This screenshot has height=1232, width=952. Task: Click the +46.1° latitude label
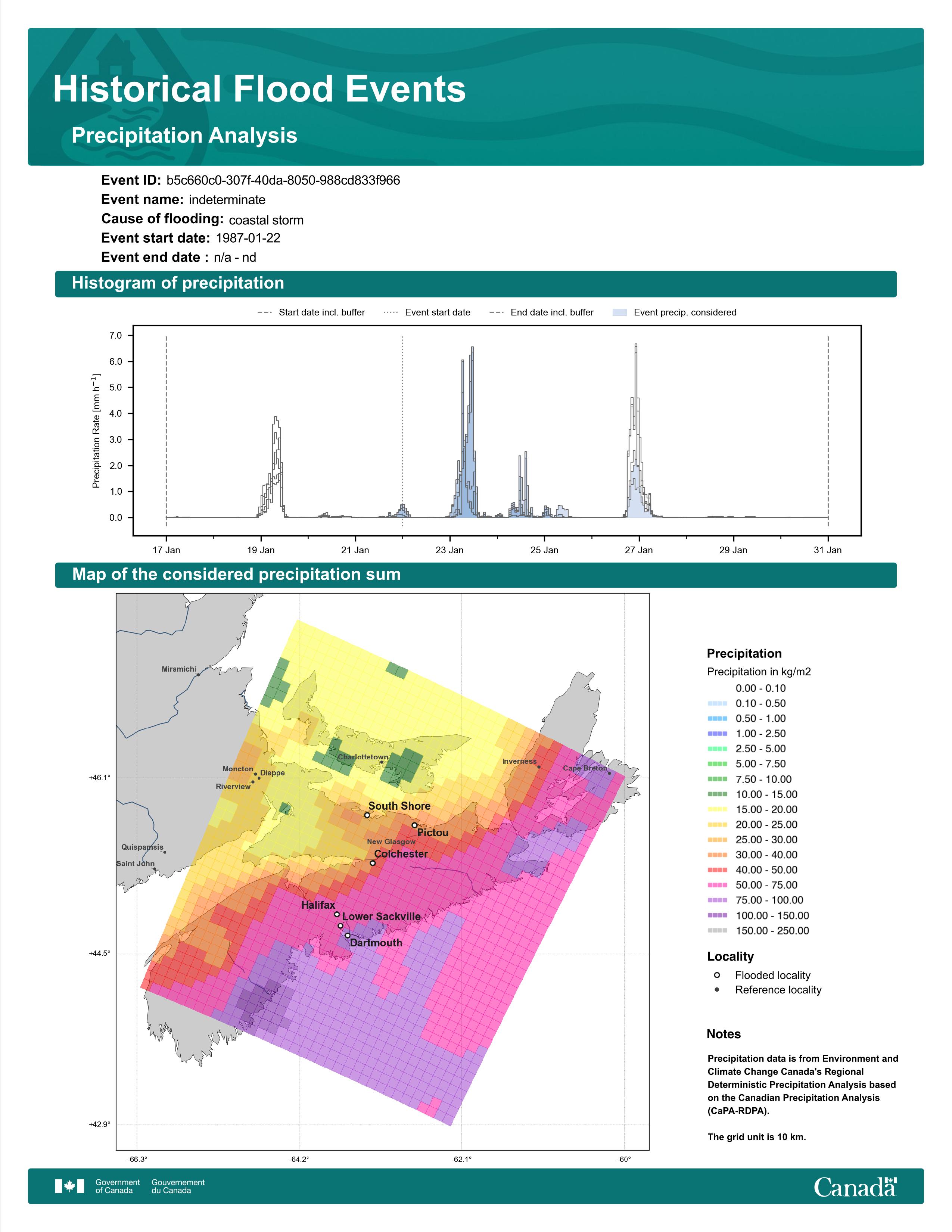click(100, 777)
